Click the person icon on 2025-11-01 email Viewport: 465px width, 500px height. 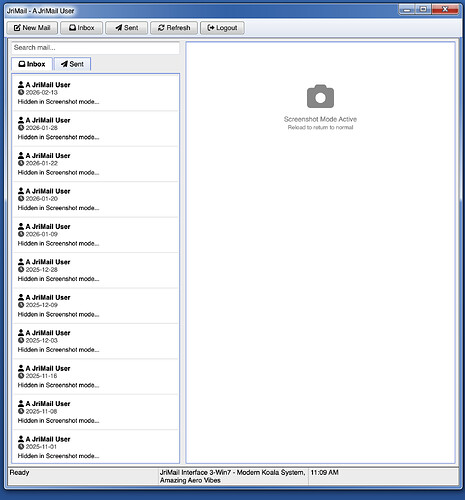[21, 439]
